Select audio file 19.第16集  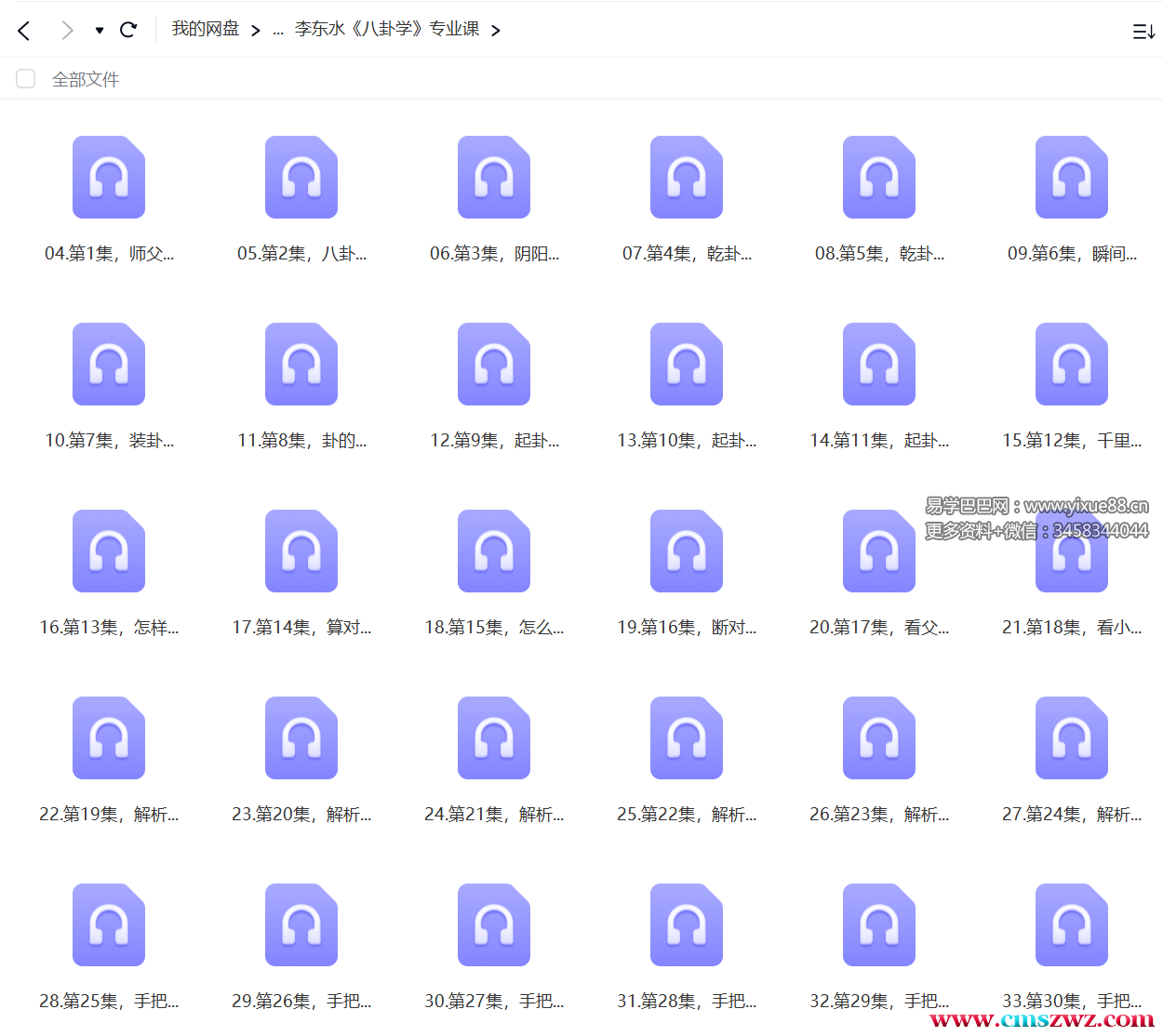tap(686, 551)
